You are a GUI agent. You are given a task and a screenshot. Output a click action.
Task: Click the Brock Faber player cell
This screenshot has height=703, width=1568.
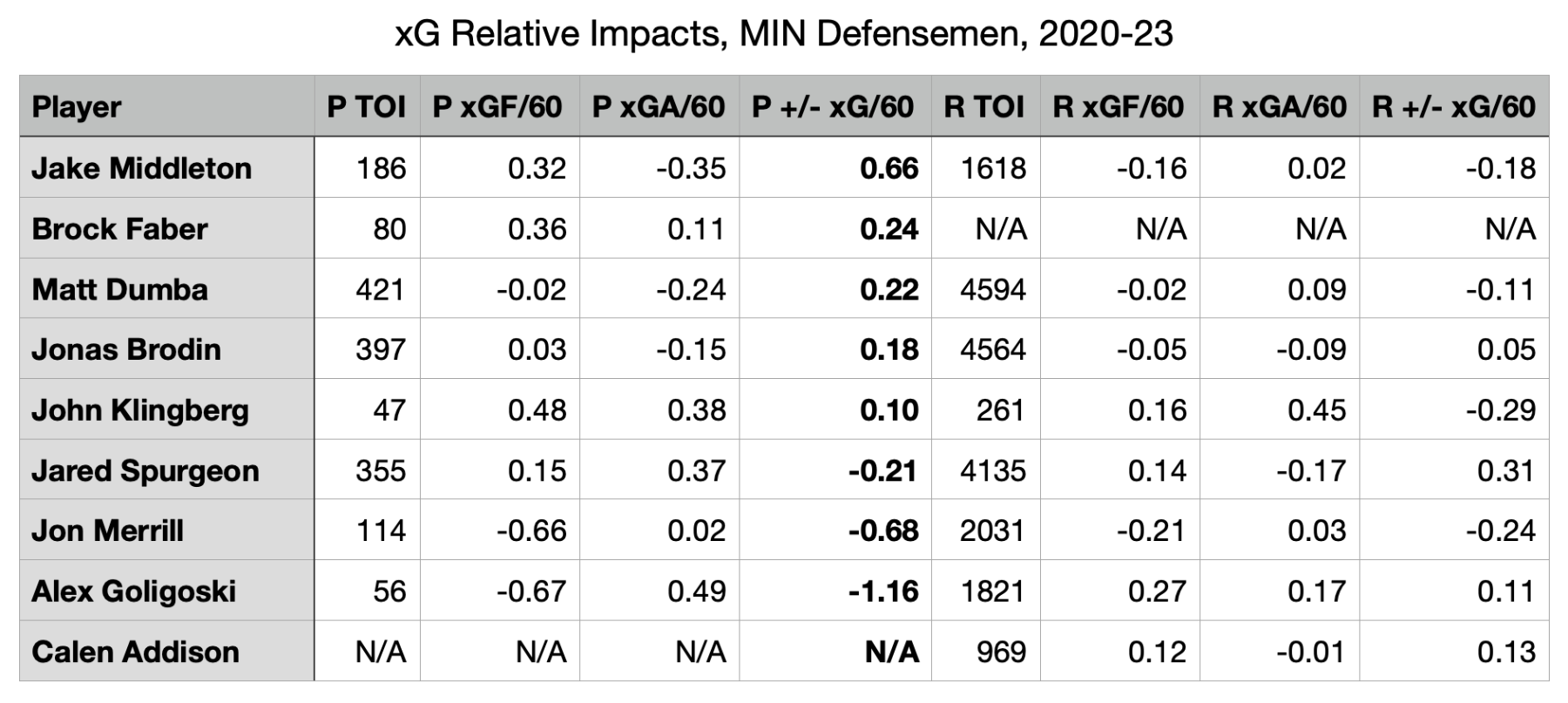(120, 229)
